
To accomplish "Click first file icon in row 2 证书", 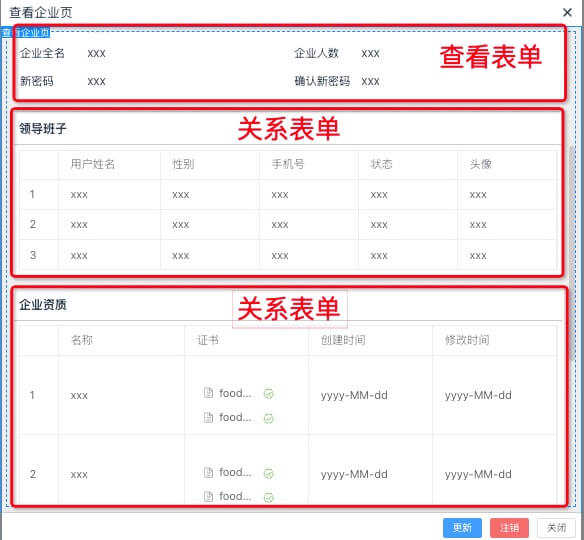I will click(209, 473).
